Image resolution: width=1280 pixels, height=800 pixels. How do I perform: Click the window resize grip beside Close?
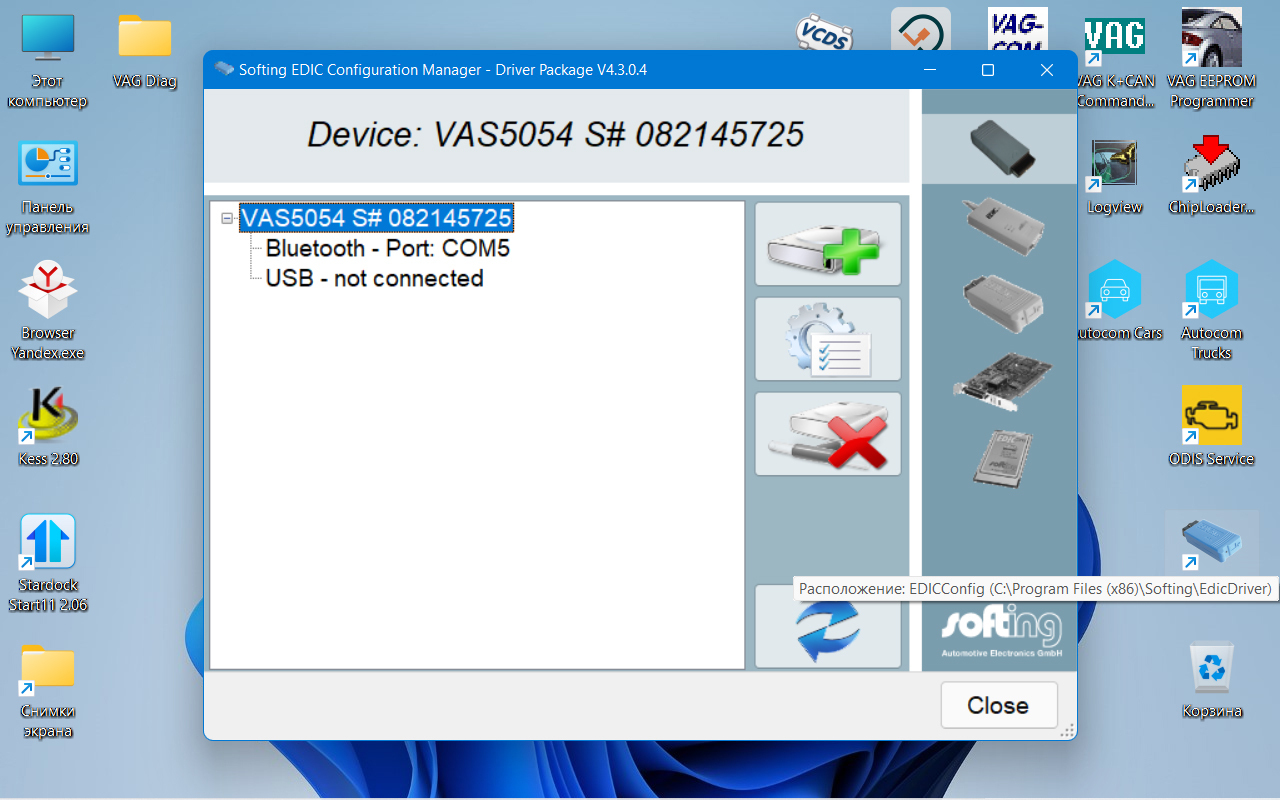point(1067,731)
